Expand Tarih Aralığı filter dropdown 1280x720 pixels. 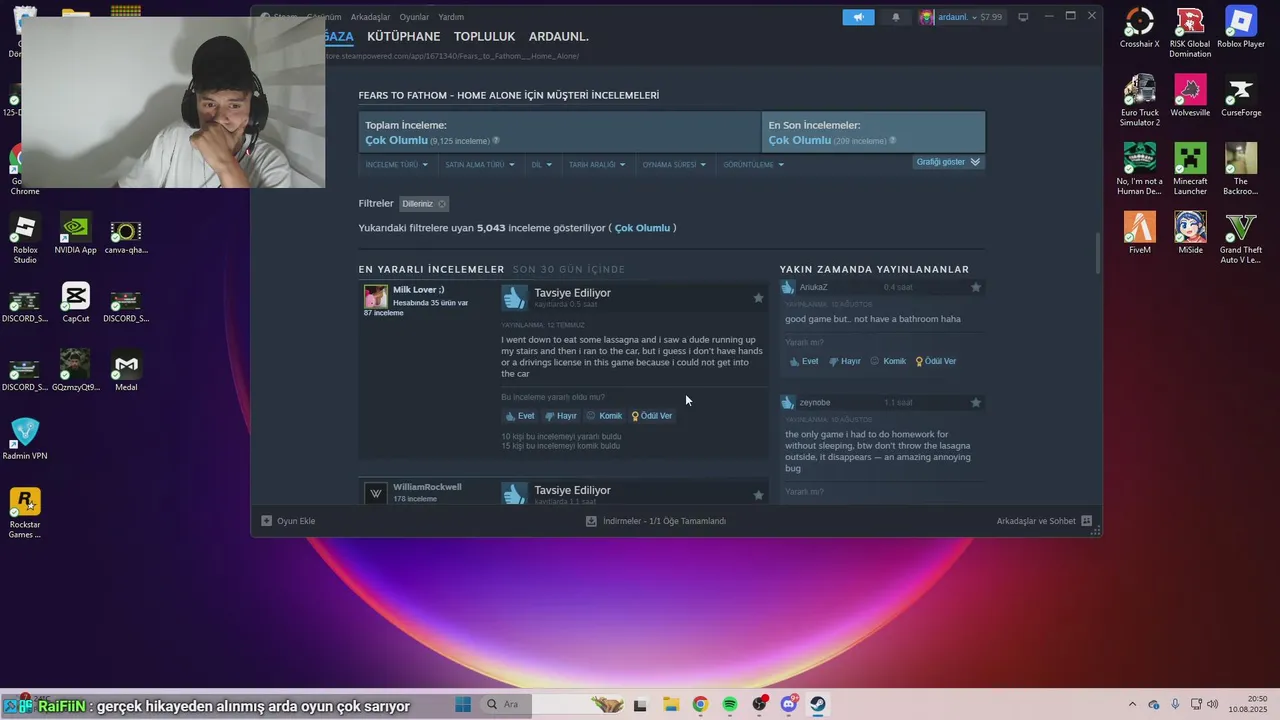pyautogui.click(x=597, y=165)
